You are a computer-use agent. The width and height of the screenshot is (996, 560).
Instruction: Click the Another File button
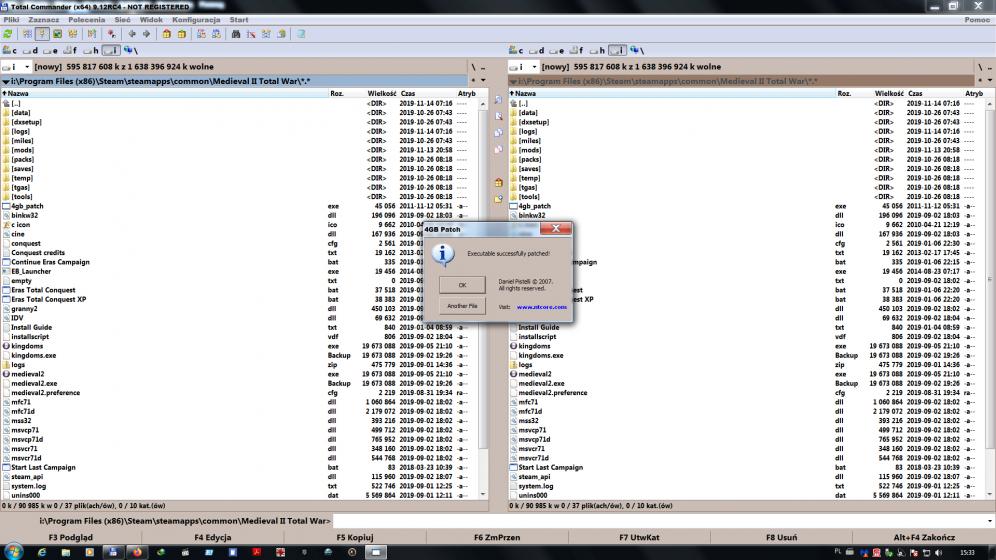pos(461,305)
